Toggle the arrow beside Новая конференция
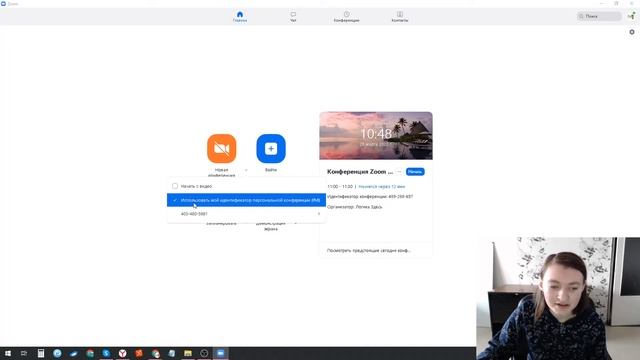 (x=246, y=170)
